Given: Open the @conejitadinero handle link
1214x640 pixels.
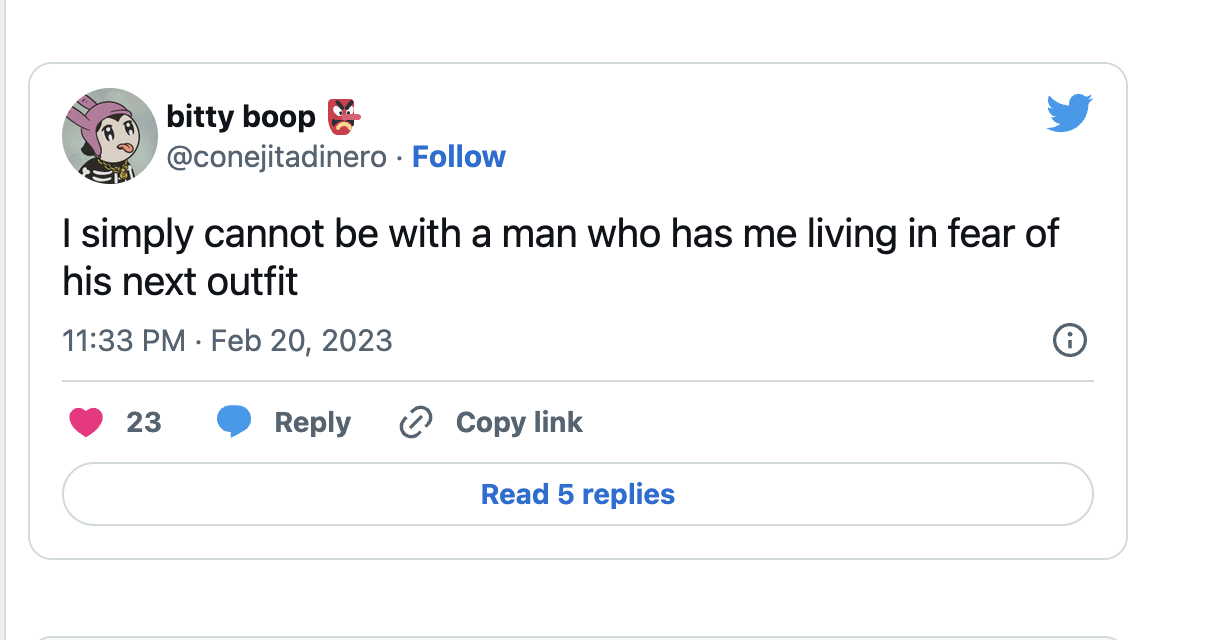Looking at the screenshot, I should (275, 157).
